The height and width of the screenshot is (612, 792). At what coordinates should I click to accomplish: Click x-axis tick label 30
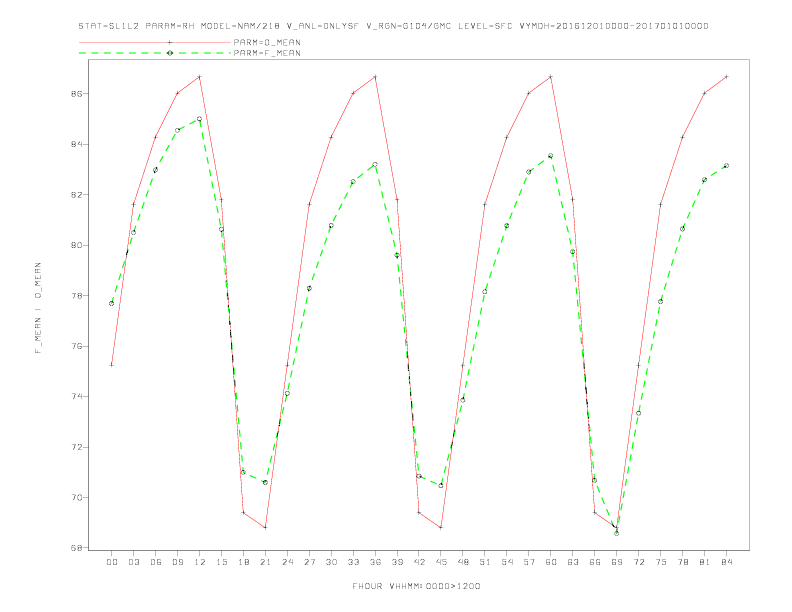[331, 562]
